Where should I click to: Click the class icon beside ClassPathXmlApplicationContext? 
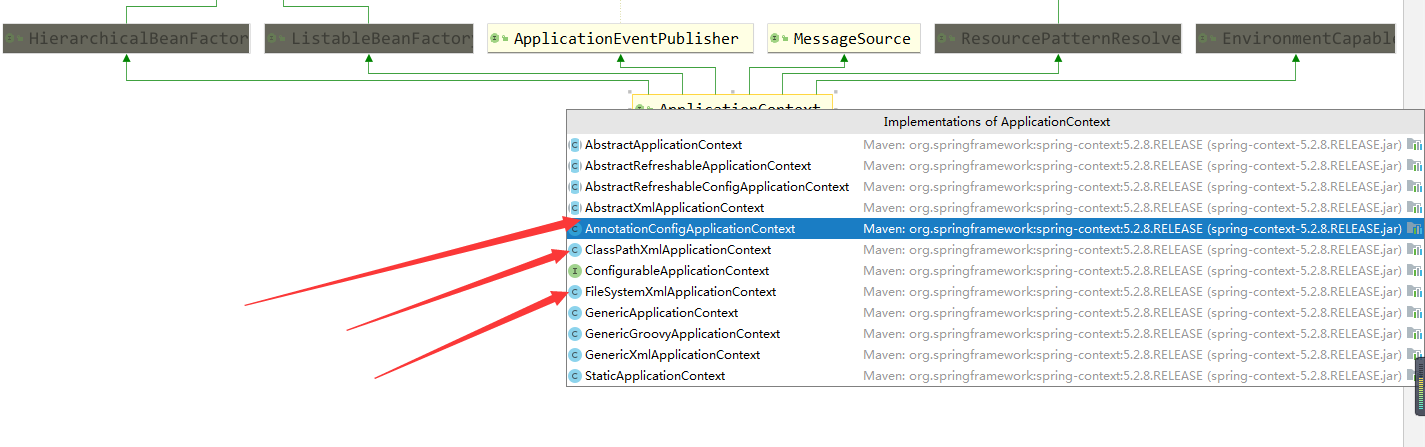[x=575, y=250]
